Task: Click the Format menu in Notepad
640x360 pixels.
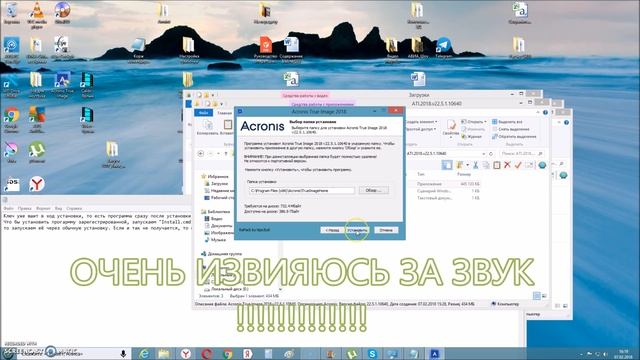Action: [x=43, y=208]
